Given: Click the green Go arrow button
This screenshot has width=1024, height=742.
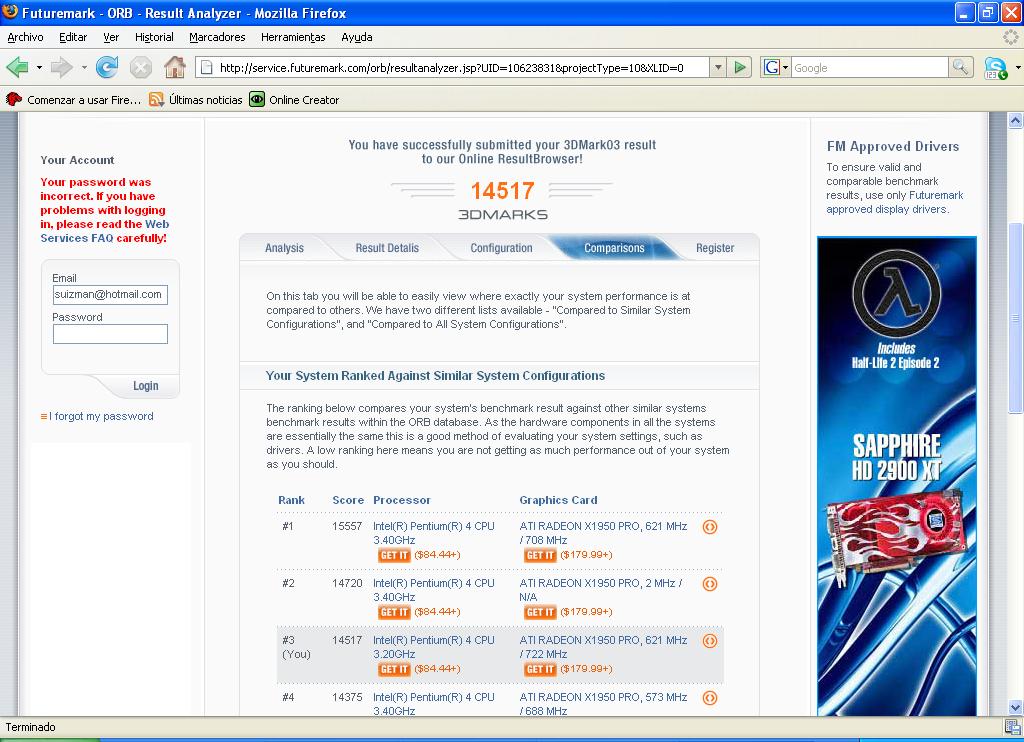Looking at the screenshot, I should (739, 67).
